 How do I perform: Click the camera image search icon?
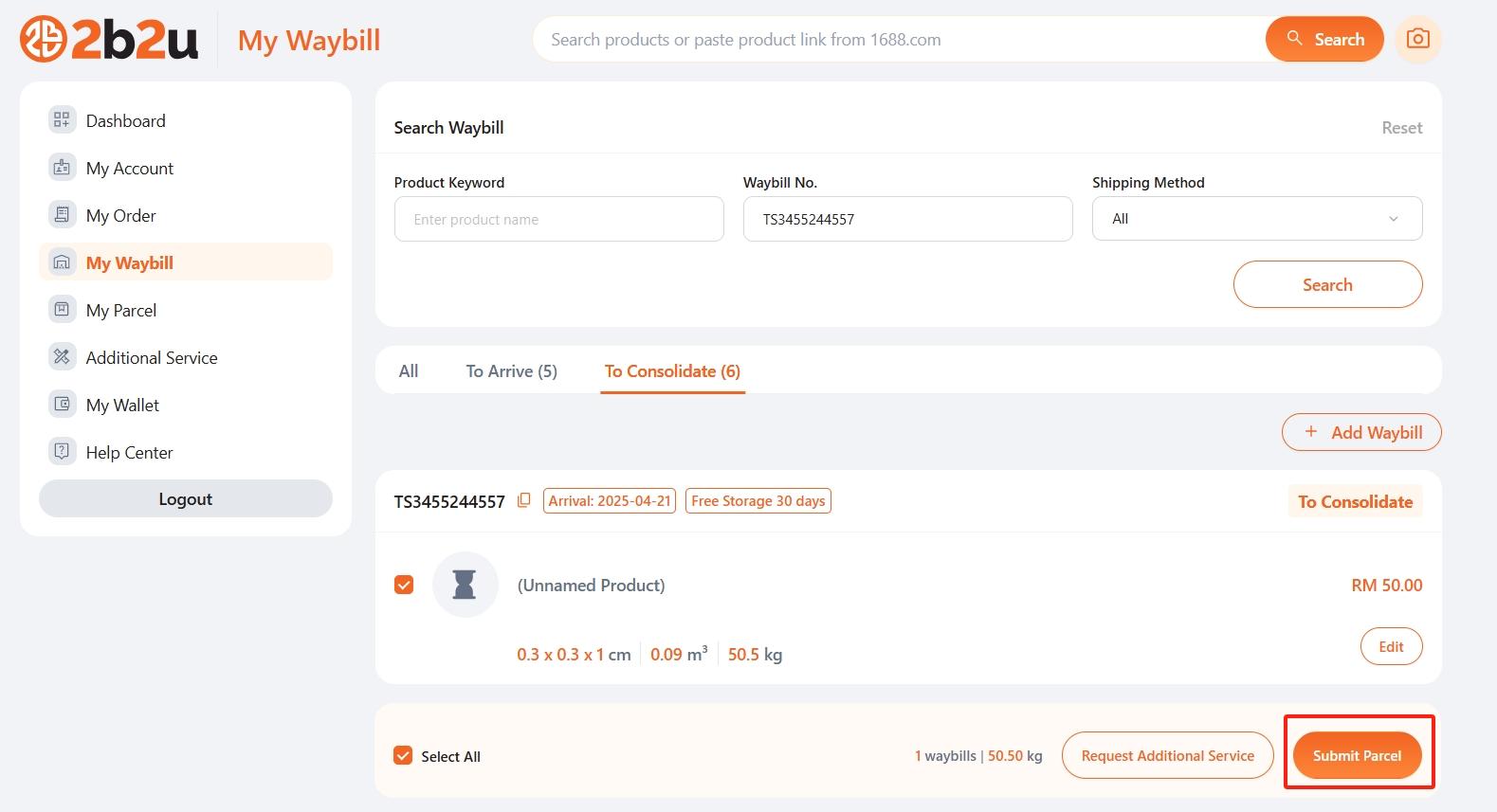pos(1417,39)
